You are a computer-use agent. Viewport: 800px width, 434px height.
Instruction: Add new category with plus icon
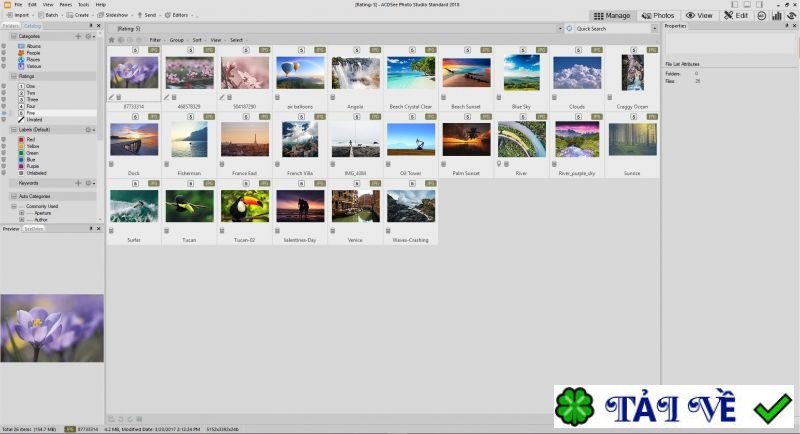[x=78, y=36]
